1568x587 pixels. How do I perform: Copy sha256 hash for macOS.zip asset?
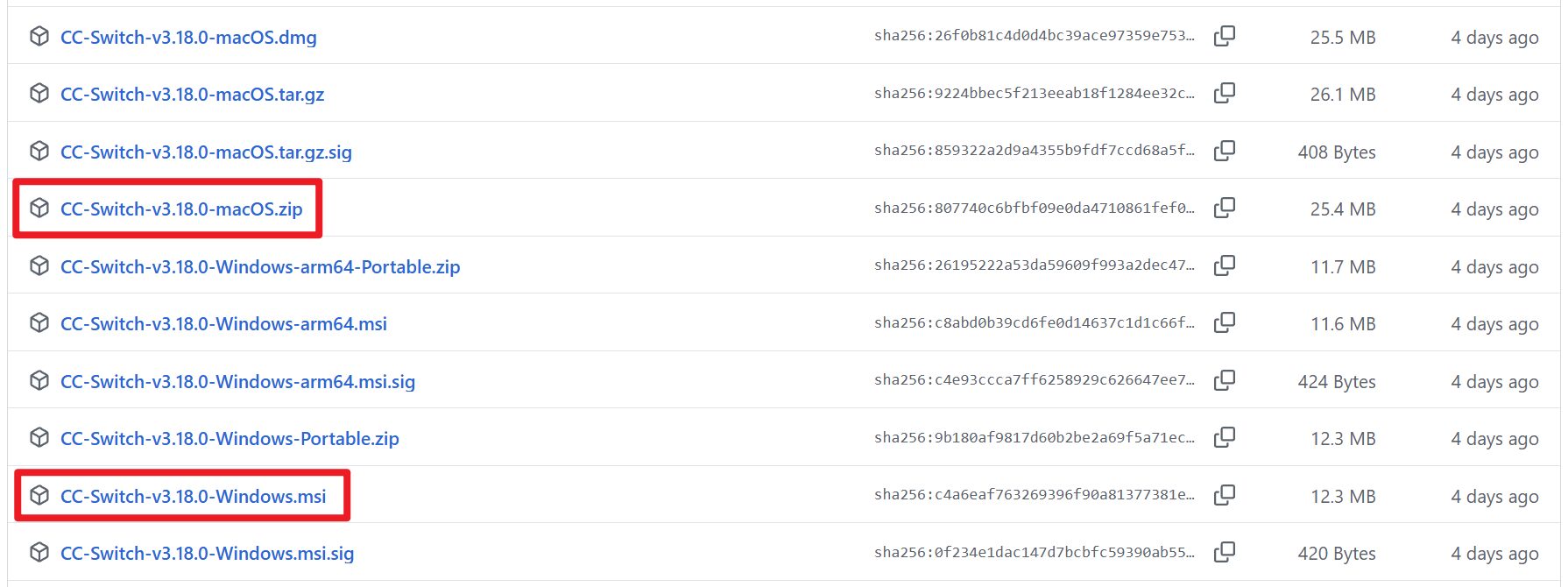(x=1225, y=208)
